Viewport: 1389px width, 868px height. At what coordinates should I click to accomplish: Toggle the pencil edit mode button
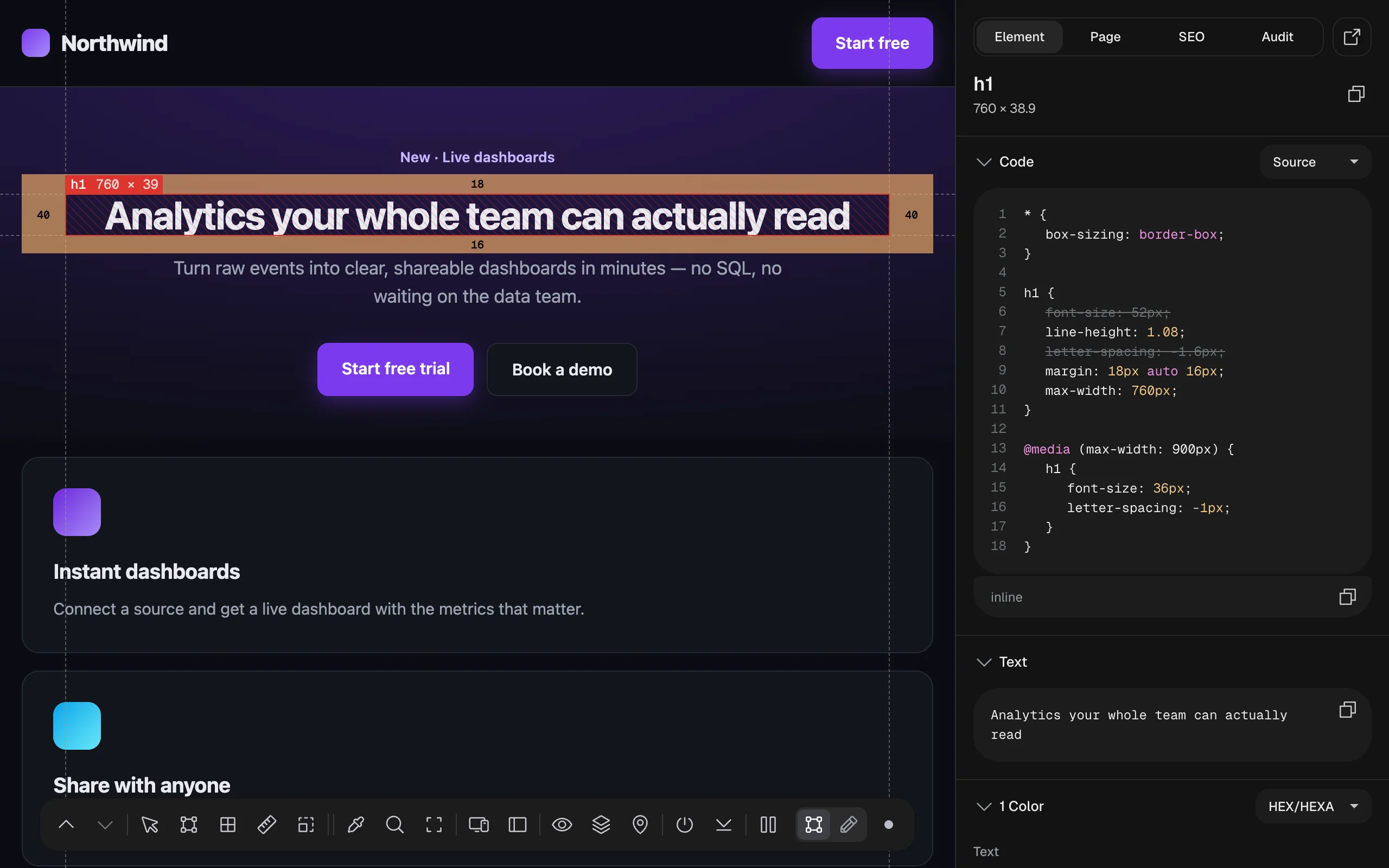pos(849,825)
